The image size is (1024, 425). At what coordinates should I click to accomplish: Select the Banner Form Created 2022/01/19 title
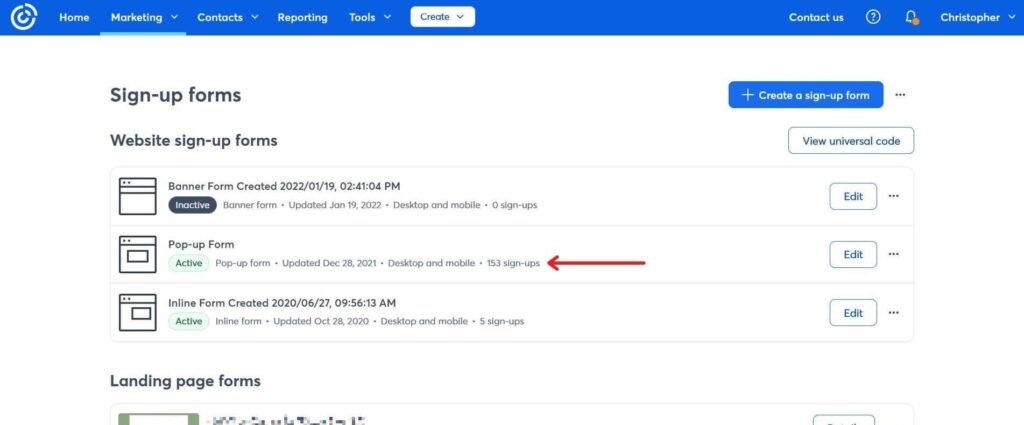pyautogui.click(x=284, y=186)
